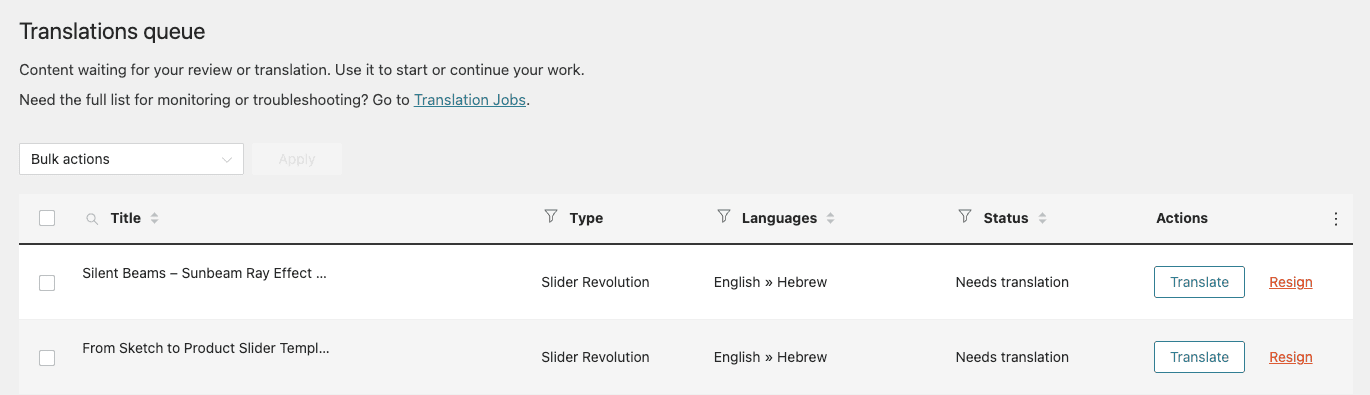Tick the select-all checkbox in header
The image size is (1370, 395).
tap(47, 218)
